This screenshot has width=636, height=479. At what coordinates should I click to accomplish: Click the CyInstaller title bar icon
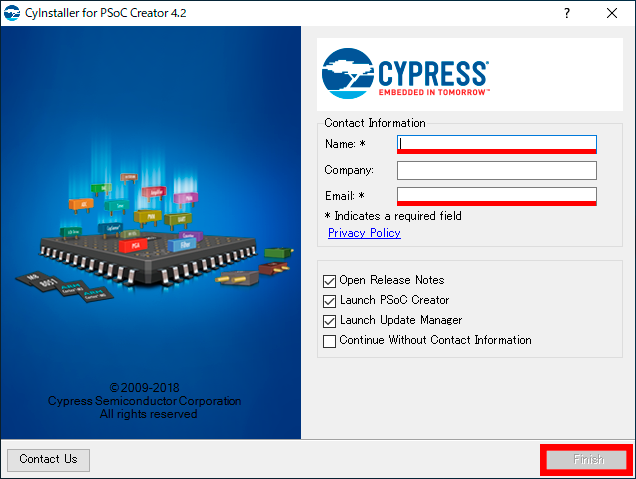[12, 13]
